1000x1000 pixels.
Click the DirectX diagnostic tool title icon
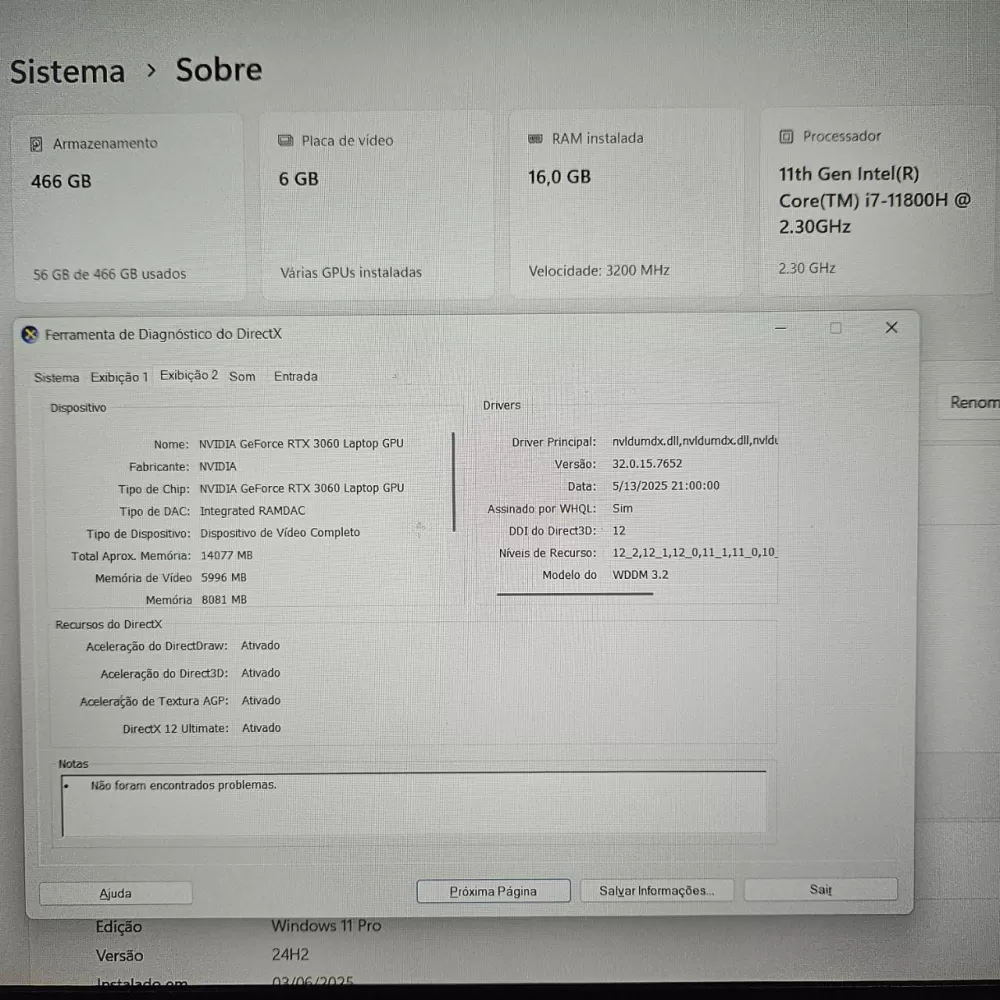point(29,334)
